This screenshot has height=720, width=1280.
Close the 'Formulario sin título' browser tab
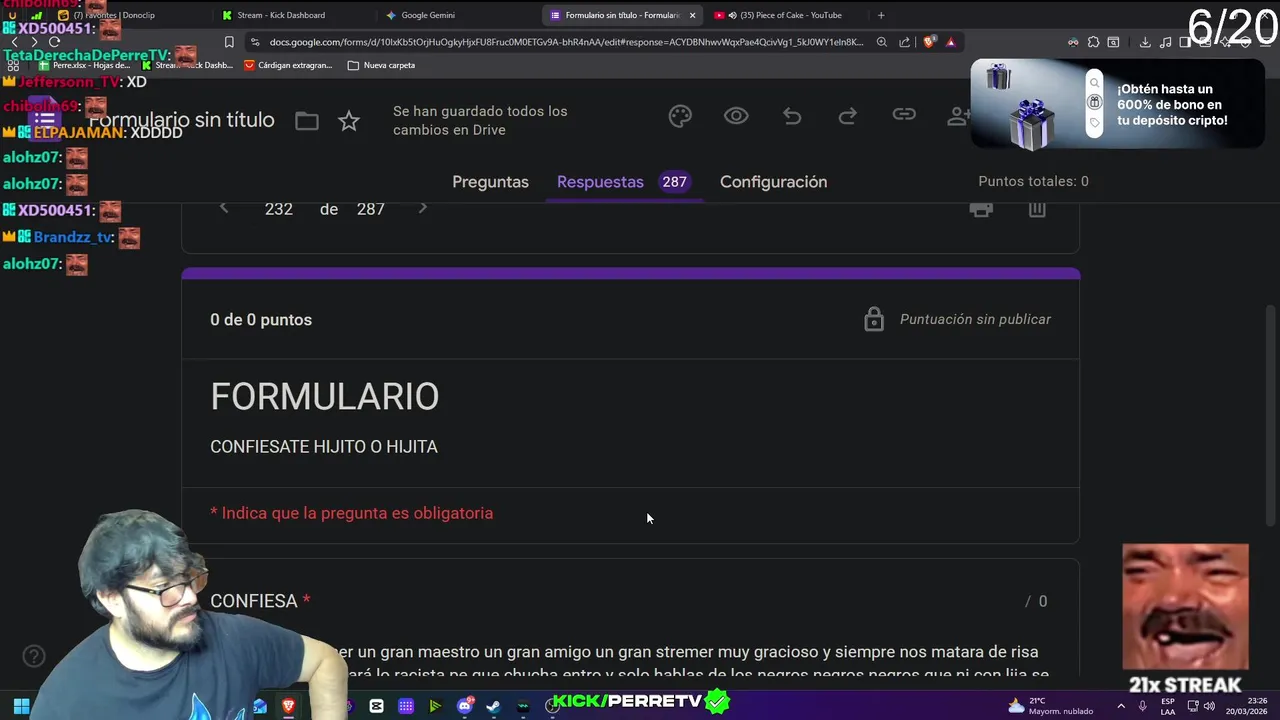[x=692, y=15]
